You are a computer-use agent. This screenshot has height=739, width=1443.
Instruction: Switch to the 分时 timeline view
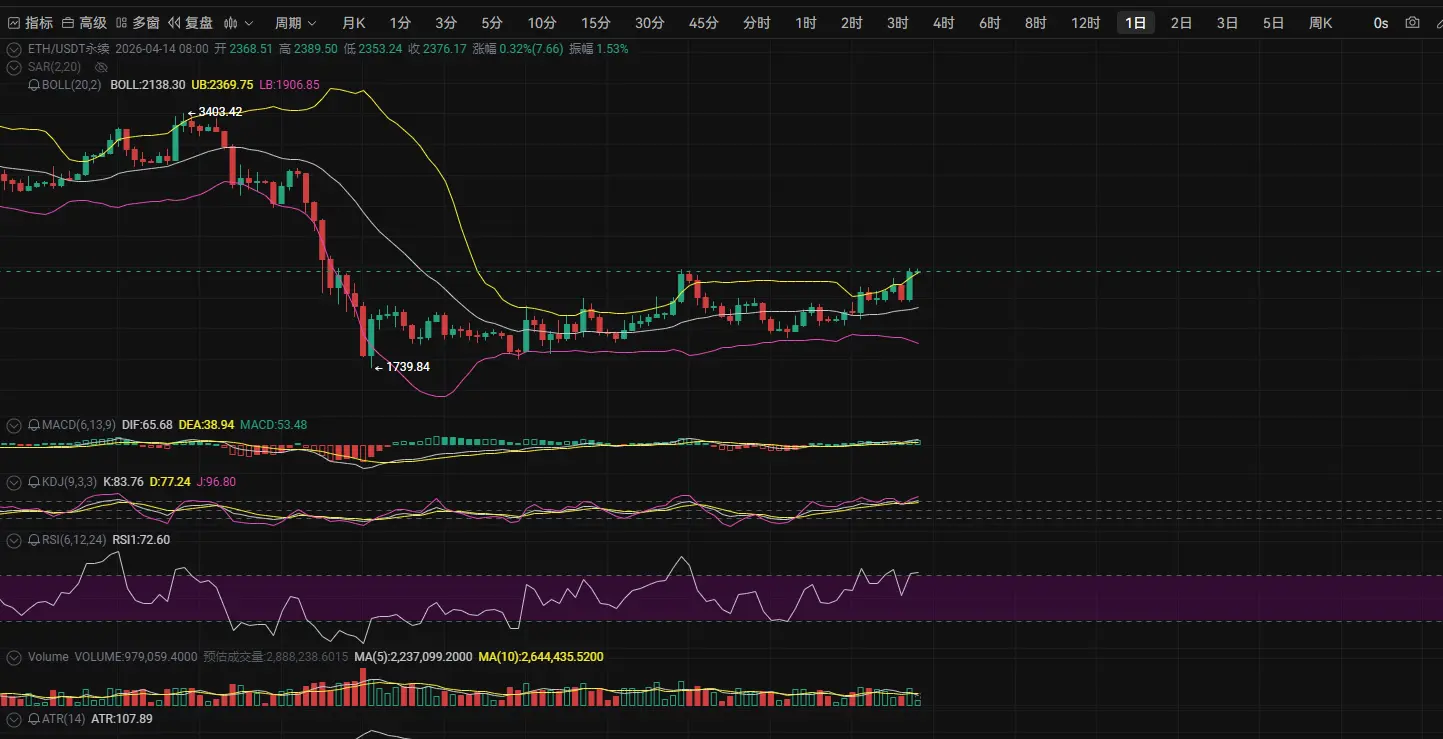[757, 22]
